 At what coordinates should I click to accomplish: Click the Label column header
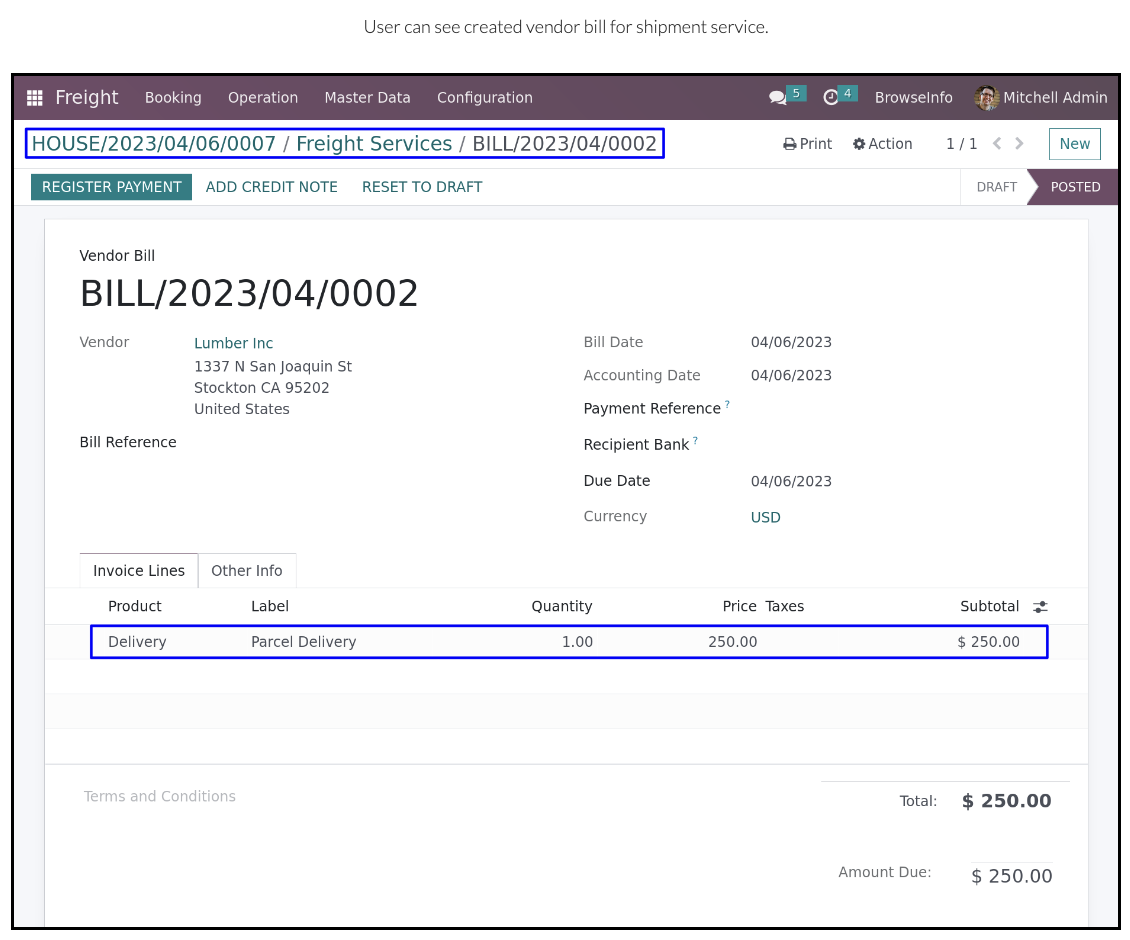pos(270,606)
